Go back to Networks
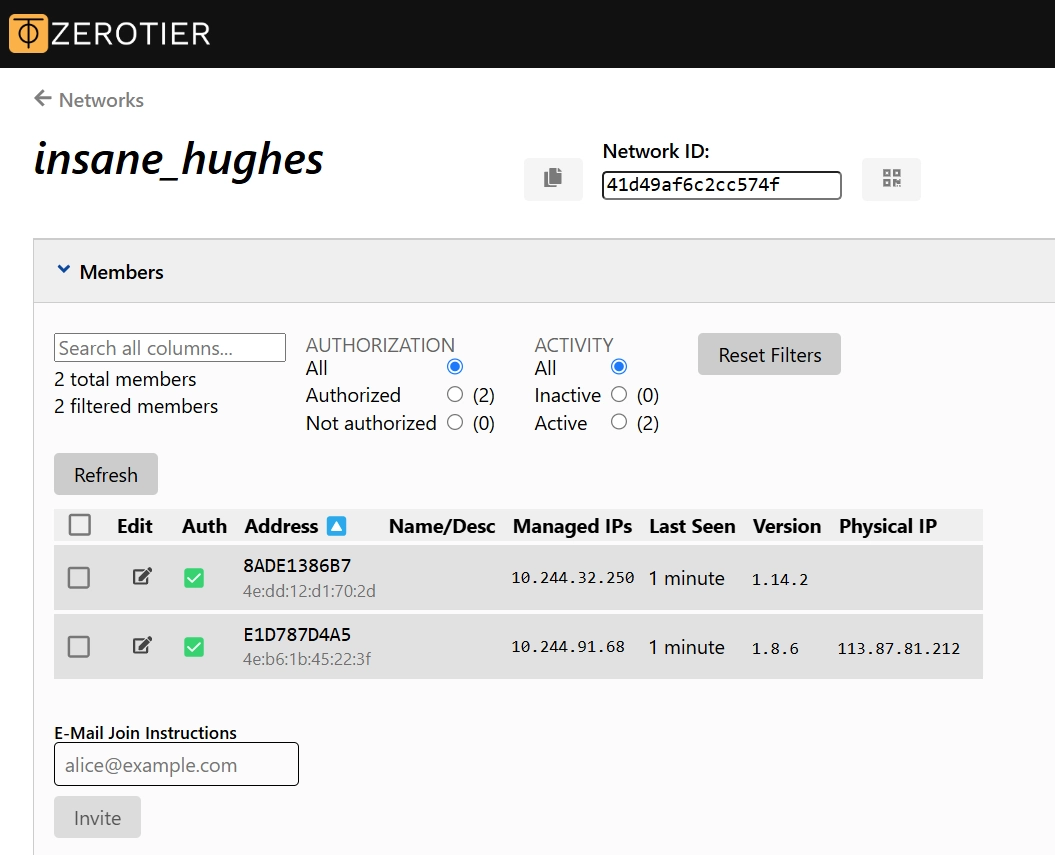The height and width of the screenshot is (855, 1055). [89, 100]
